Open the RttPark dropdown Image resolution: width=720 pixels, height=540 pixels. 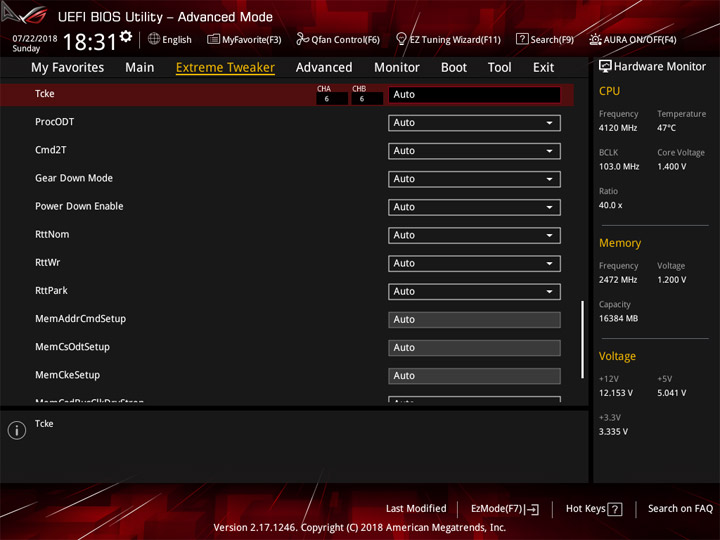pos(474,292)
